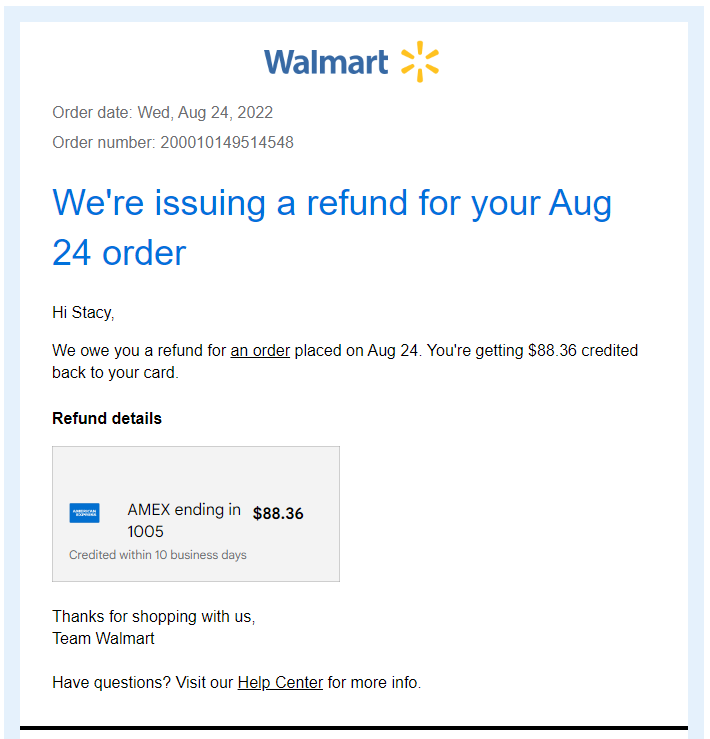
Task: Open the Help Center link
Action: click(x=280, y=682)
